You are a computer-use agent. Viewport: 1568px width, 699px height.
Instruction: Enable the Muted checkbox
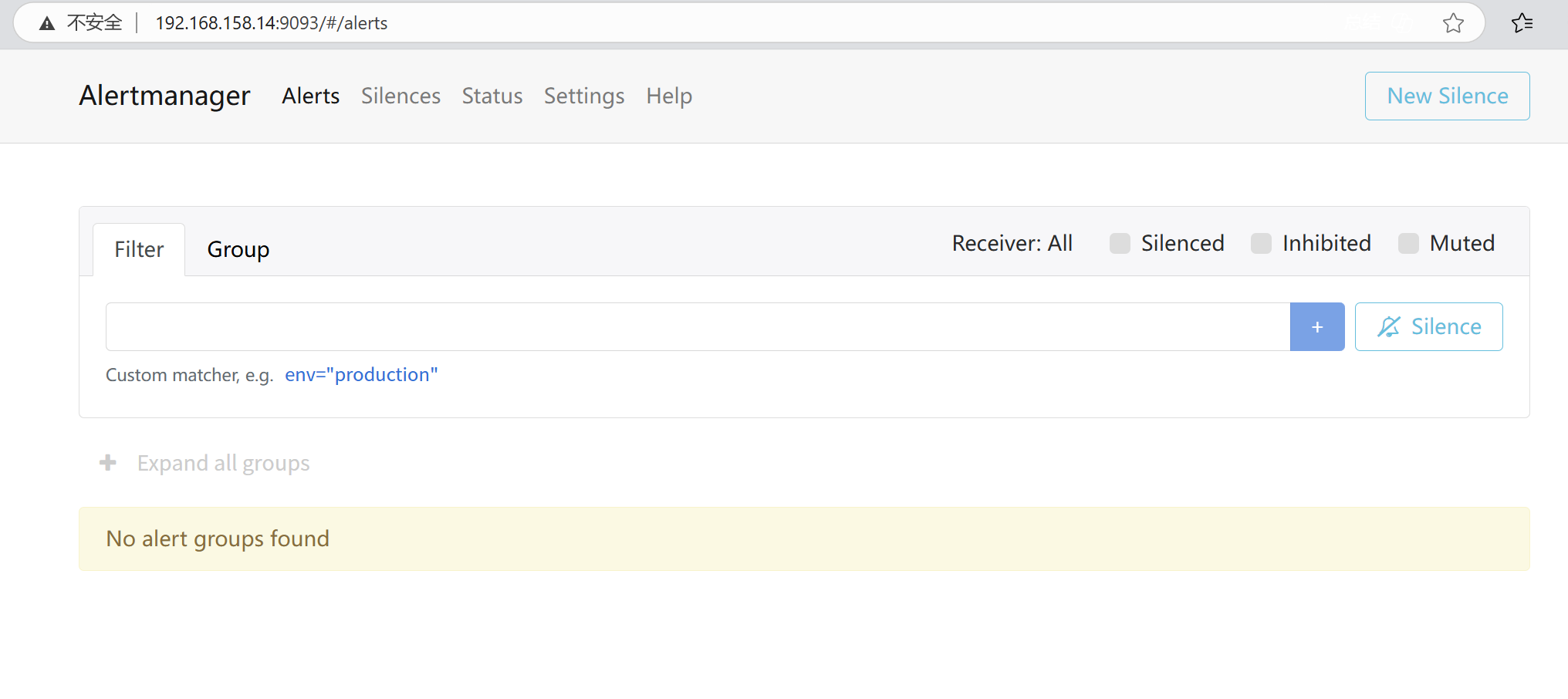[1408, 244]
